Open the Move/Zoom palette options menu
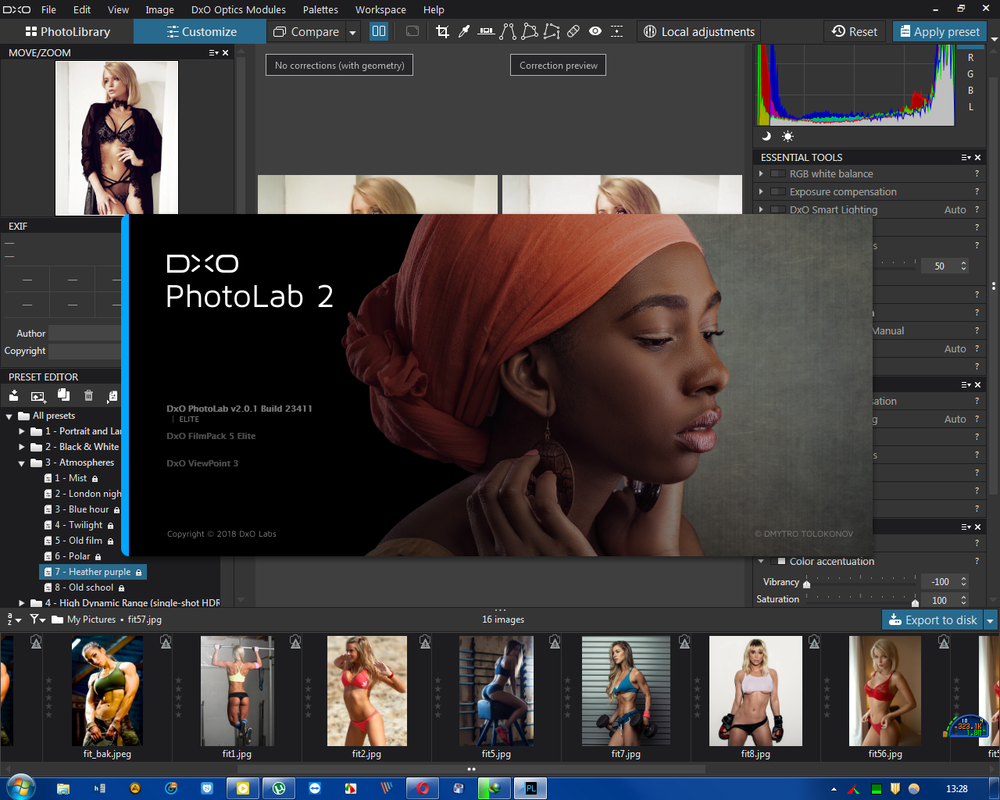1000x800 pixels. pos(213,53)
